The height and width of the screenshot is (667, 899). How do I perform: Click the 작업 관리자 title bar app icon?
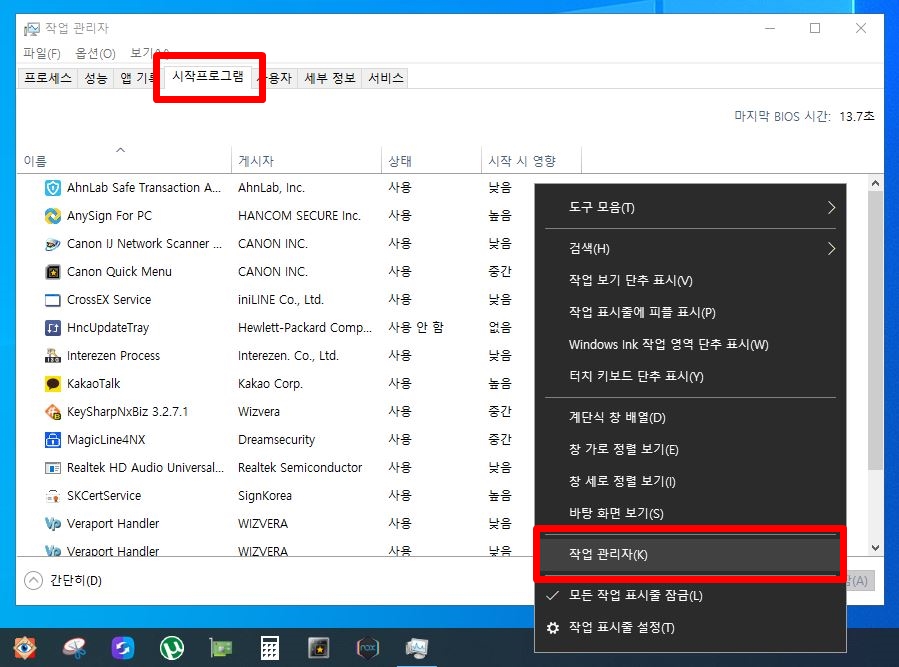(x=32, y=28)
